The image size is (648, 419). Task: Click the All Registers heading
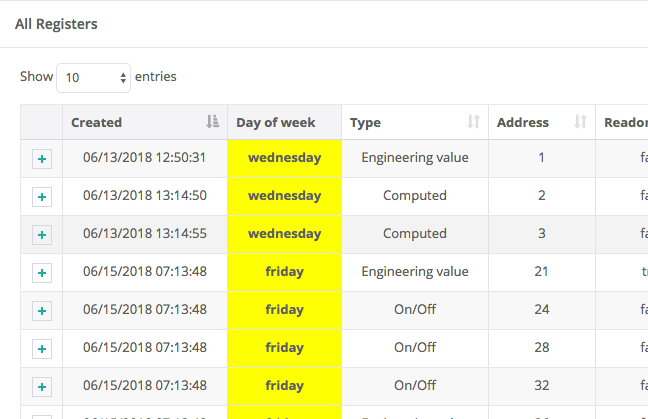tap(56, 24)
